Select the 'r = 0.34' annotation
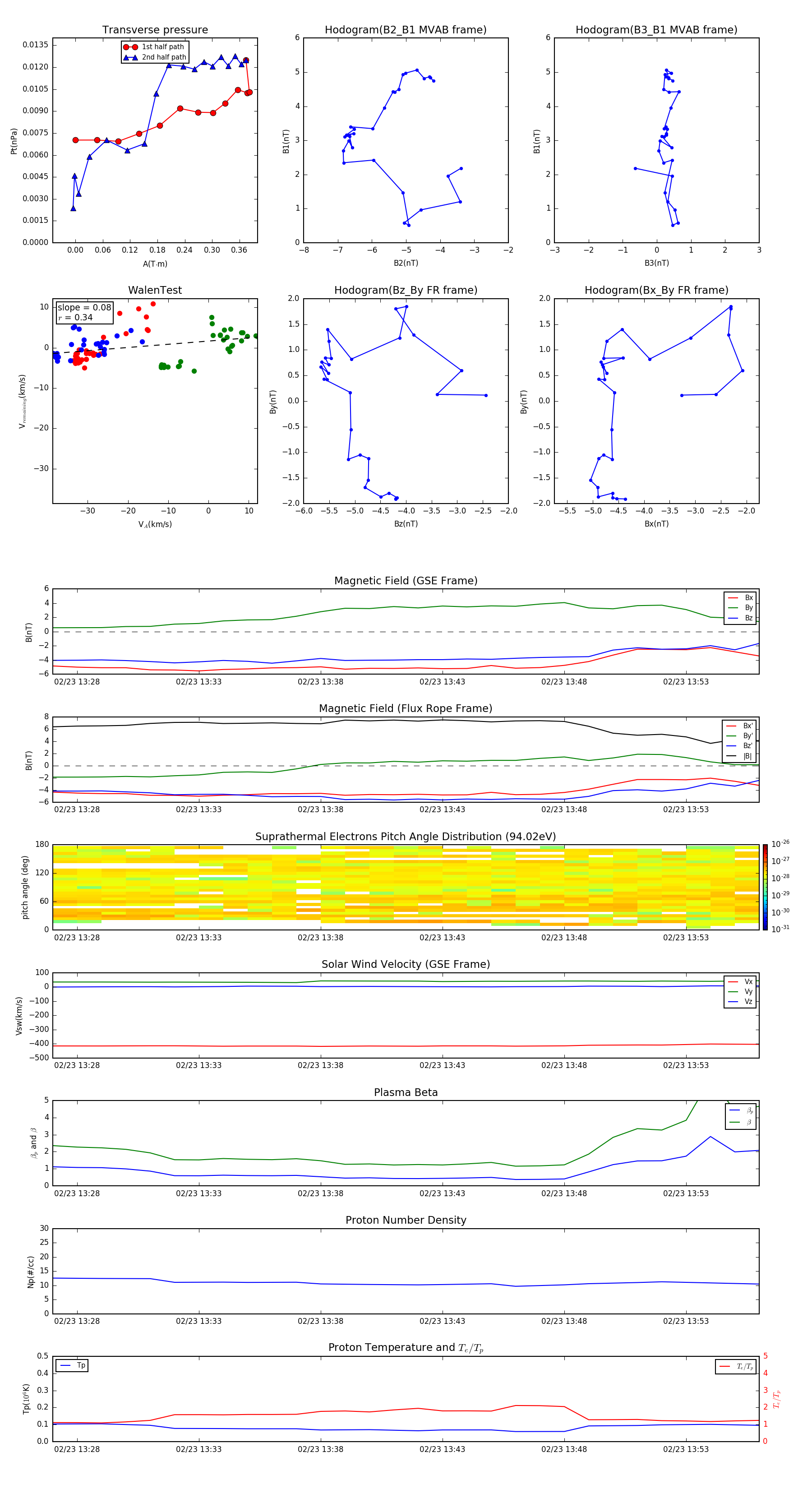The height and width of the screenshot is (1489, 812). 75,317
